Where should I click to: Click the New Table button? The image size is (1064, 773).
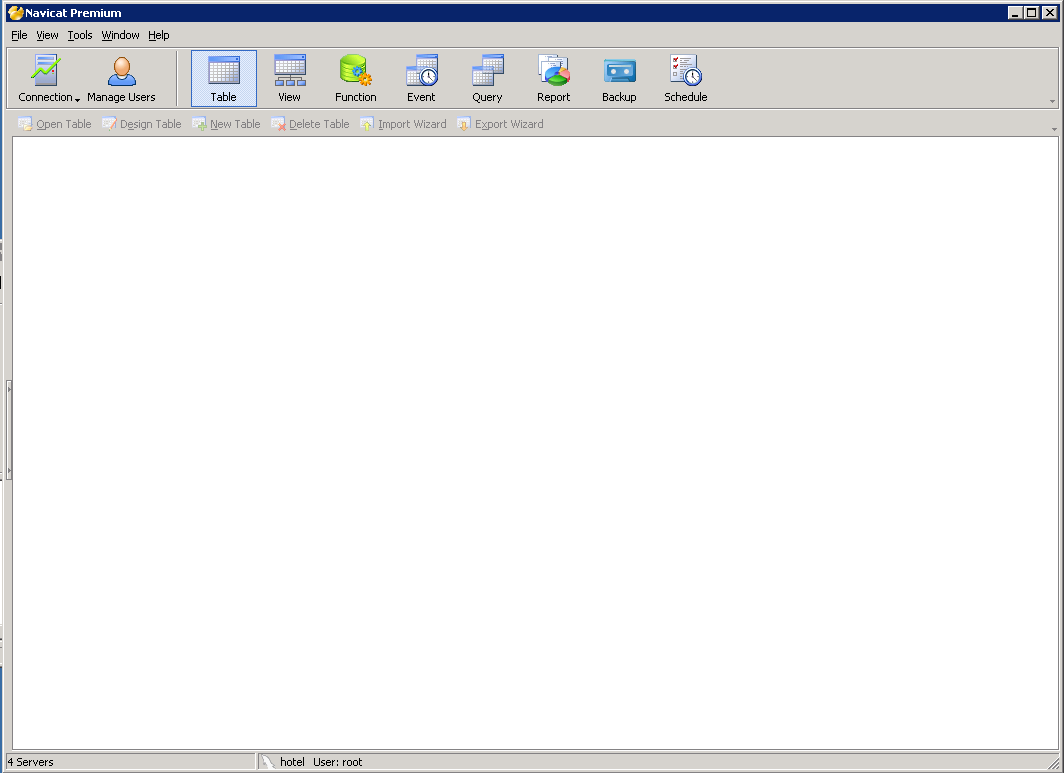click(x=226, y=124)
